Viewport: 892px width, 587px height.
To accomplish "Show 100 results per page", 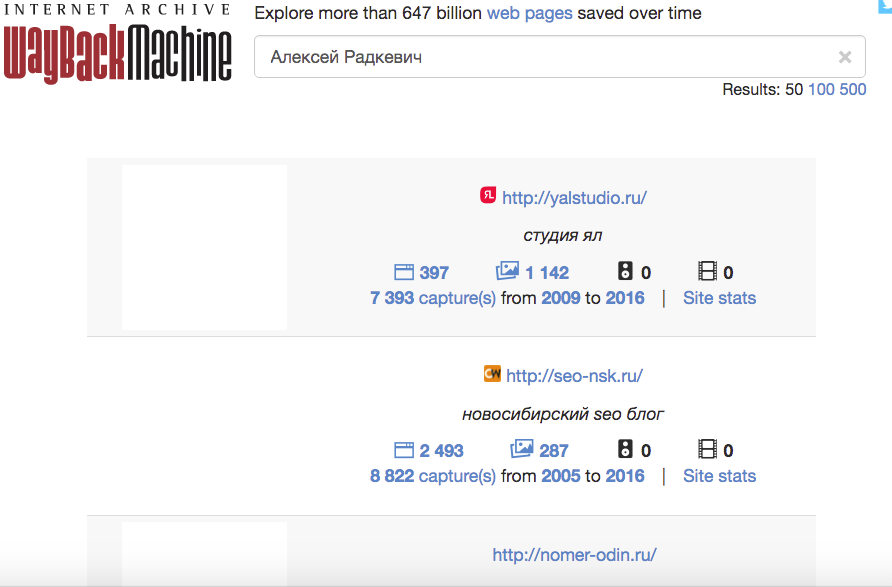I will click(x=821, y=89).
